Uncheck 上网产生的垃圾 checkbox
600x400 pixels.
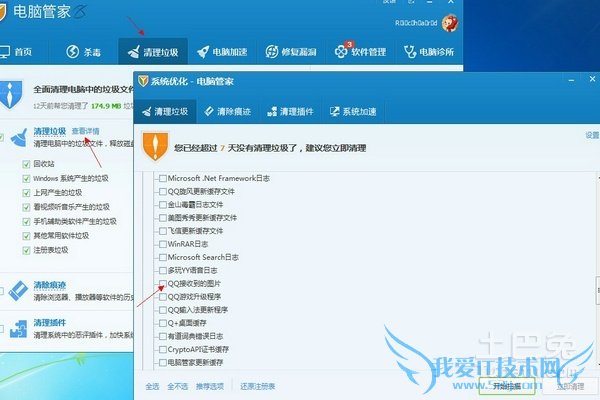point(26,193)
